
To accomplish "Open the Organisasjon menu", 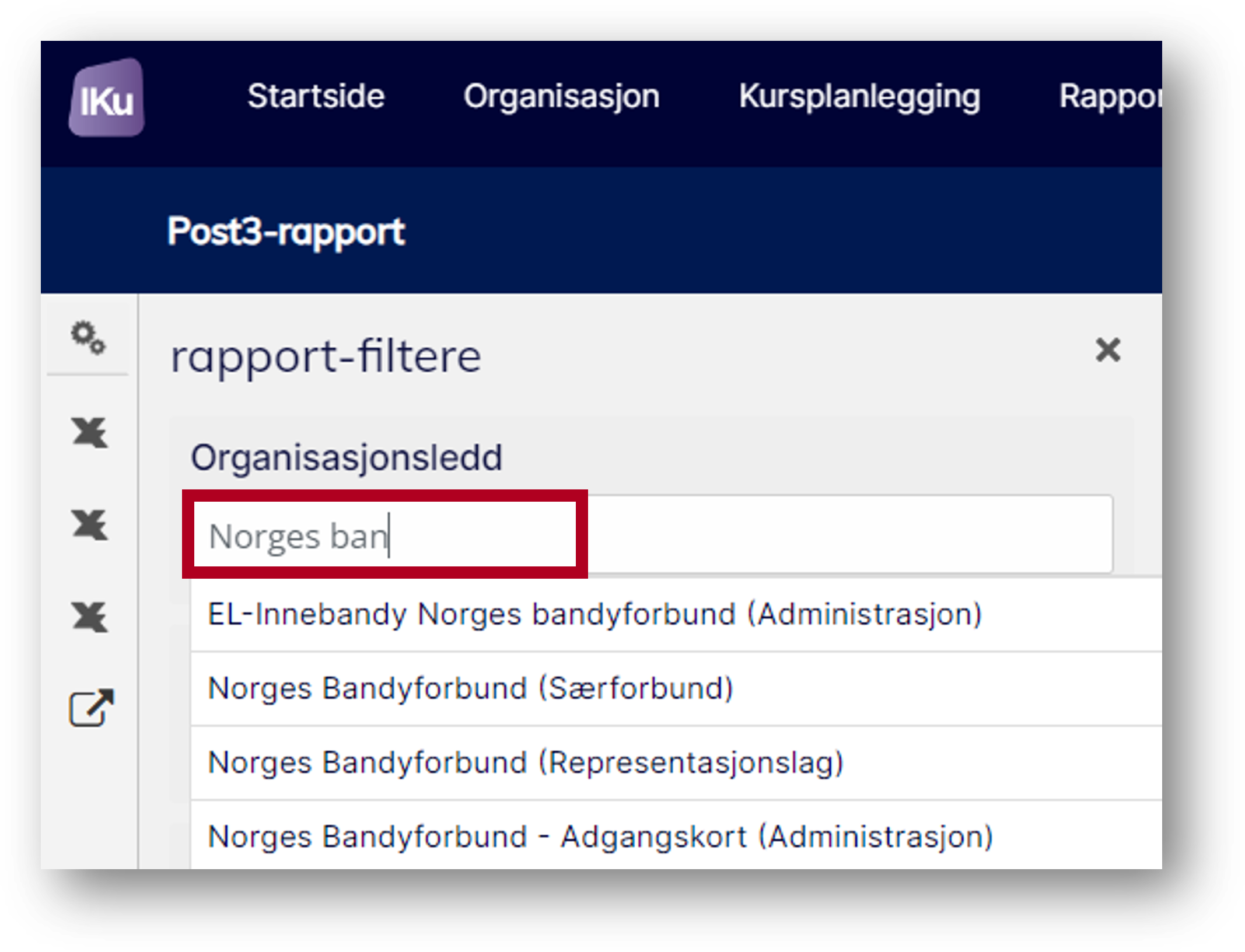I will click(561, 97).
